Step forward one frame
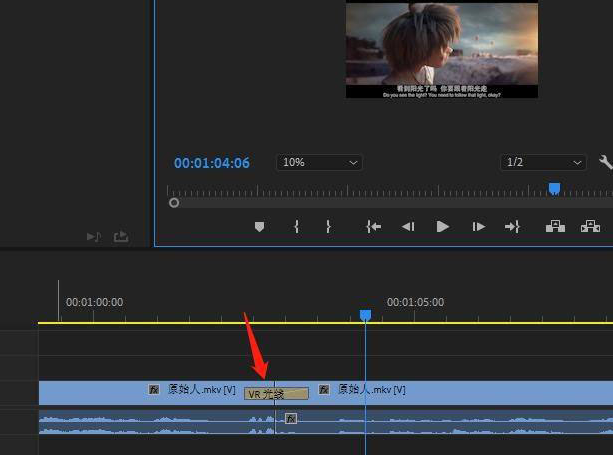The height and width of the screenshot is (455, 614). tap(479, 227)
